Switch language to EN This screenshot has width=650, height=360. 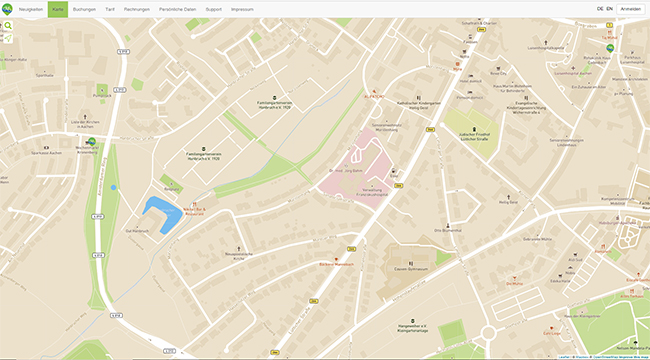pyautogui.click(x=609, y=9)
